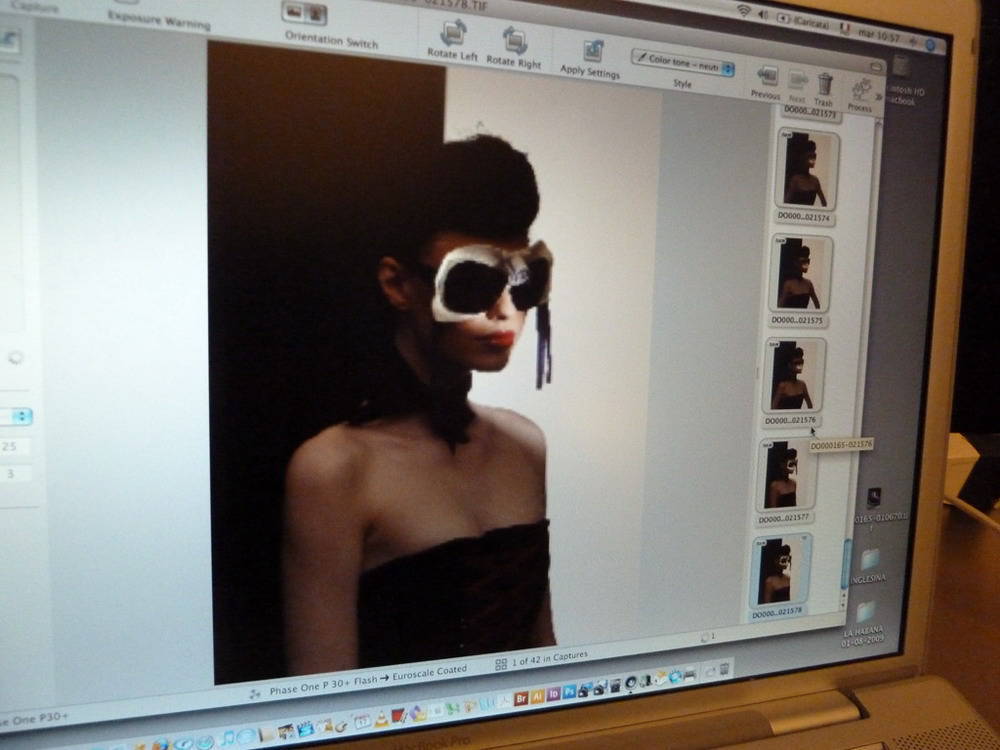Open the INGLESINA desktop folder

(868, 559)
